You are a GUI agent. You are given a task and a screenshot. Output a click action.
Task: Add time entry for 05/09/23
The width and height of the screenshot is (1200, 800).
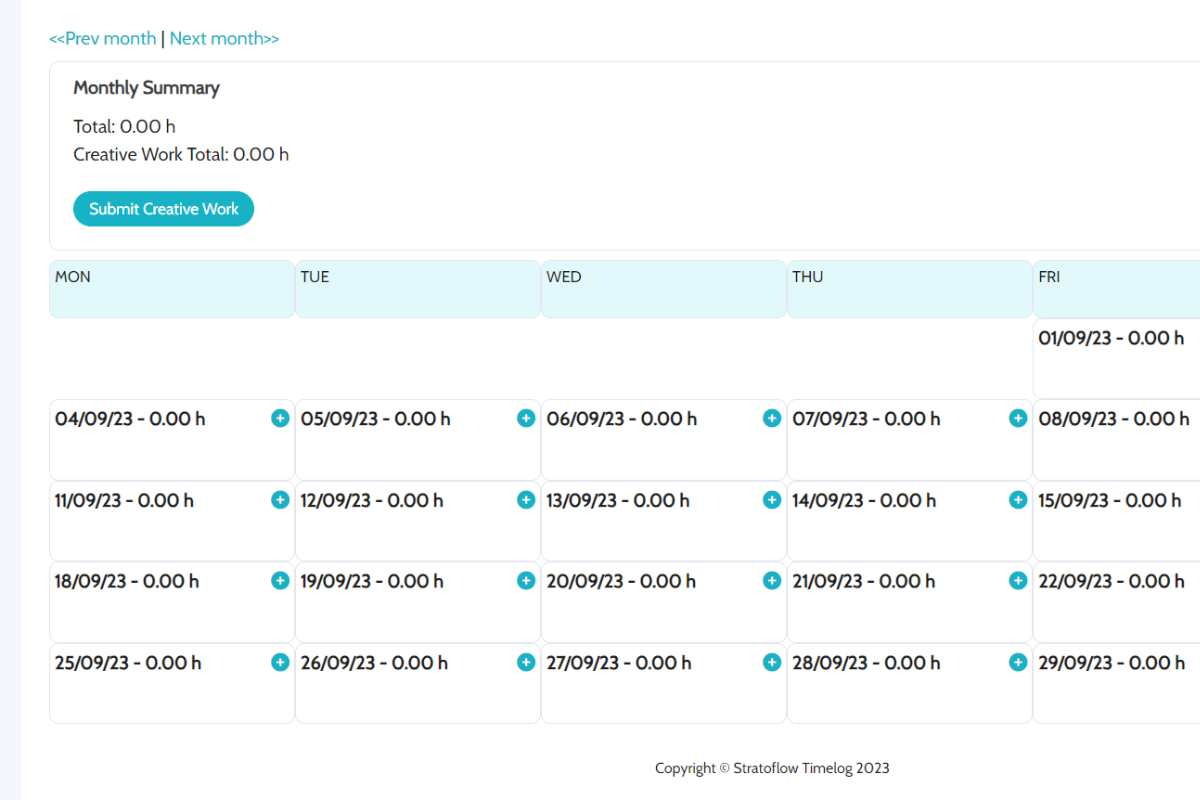526,418
